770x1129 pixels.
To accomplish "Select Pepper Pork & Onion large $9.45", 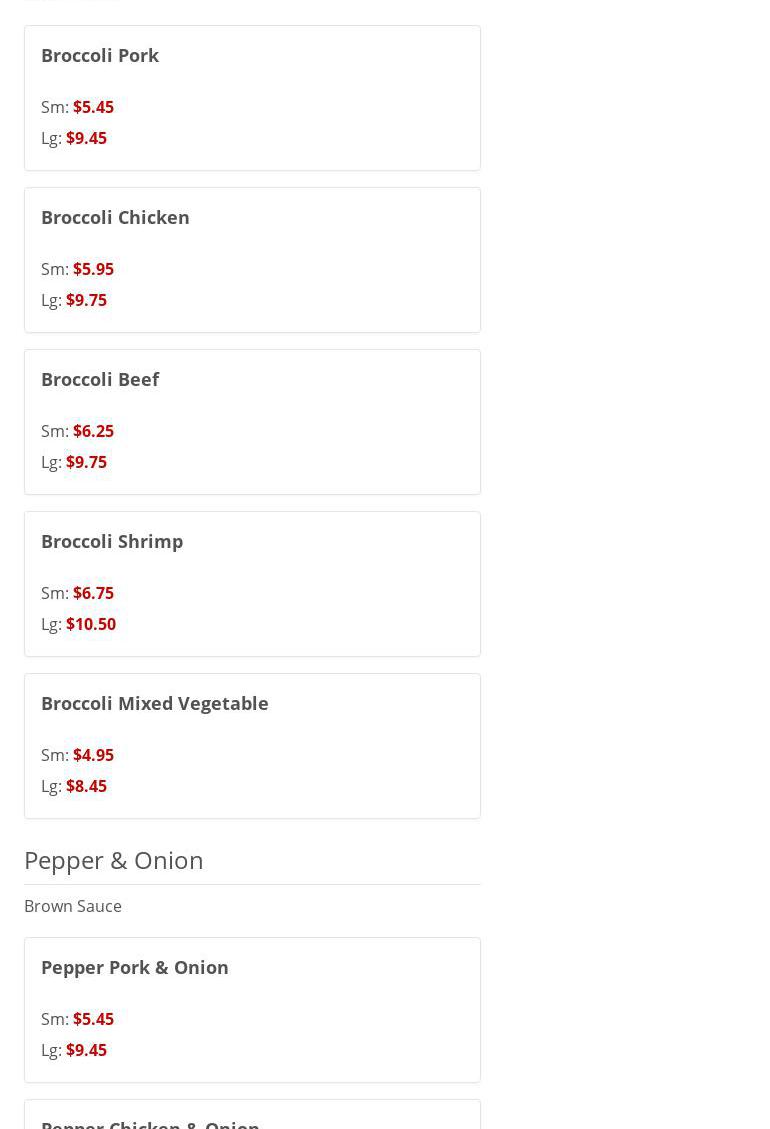I will point(86,1050).
